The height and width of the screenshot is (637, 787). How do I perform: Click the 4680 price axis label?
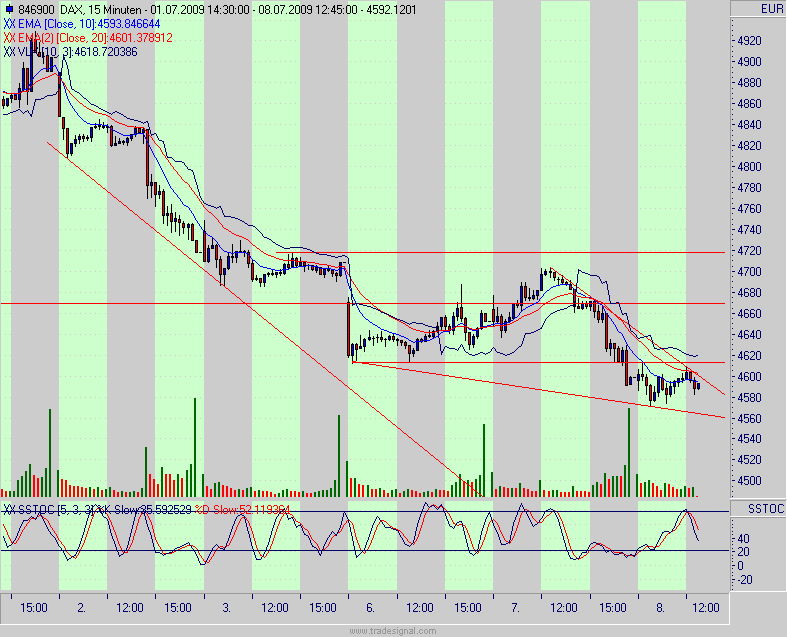pyautogui.click(x=749, y=293)
